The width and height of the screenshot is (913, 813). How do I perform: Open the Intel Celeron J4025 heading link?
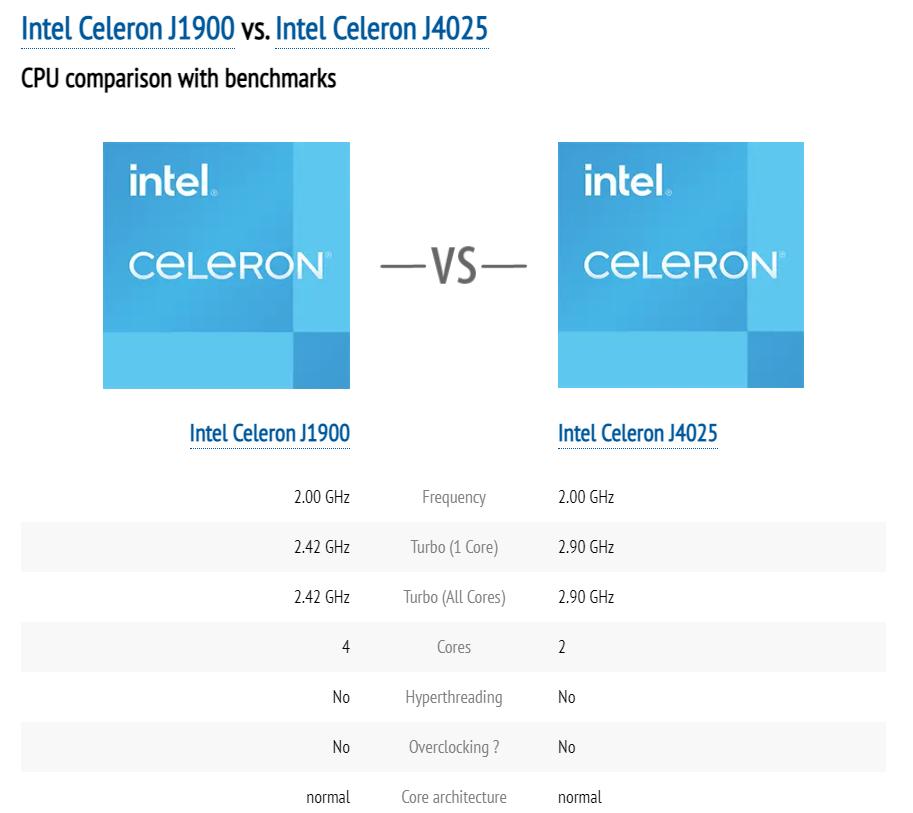(x=381, y=29)
